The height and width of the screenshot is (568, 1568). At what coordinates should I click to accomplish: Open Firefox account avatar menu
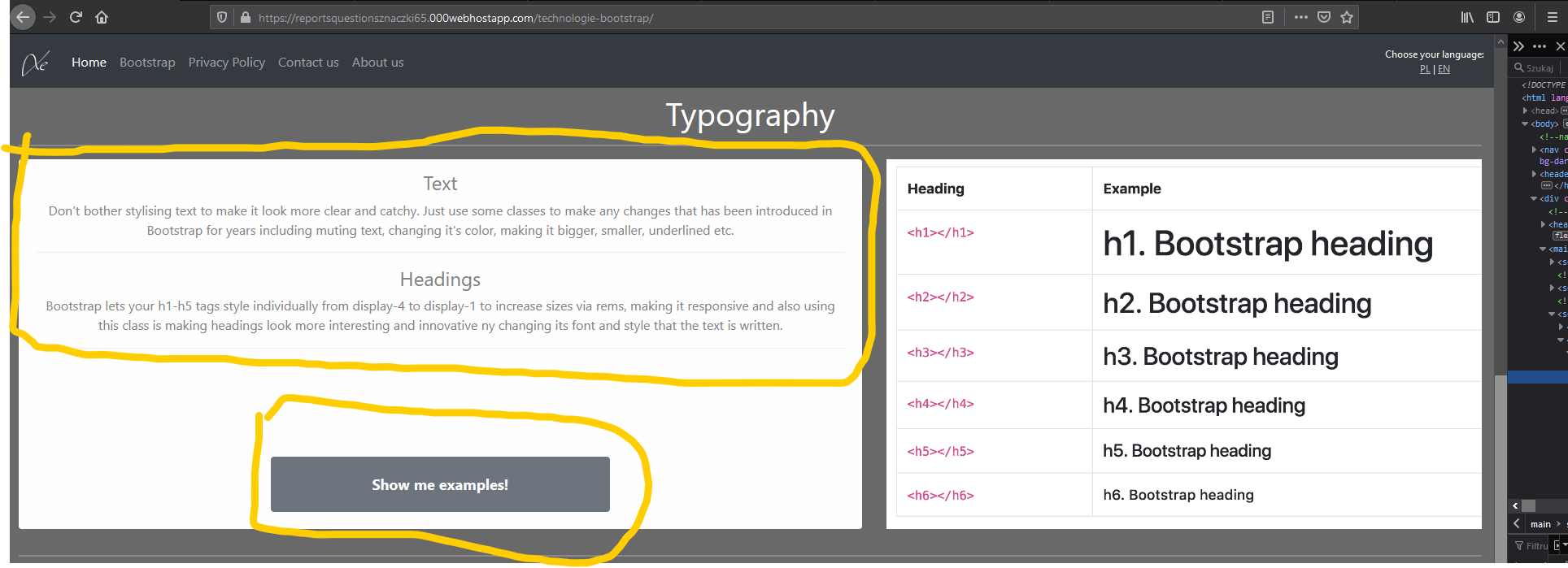(1519, 17)
